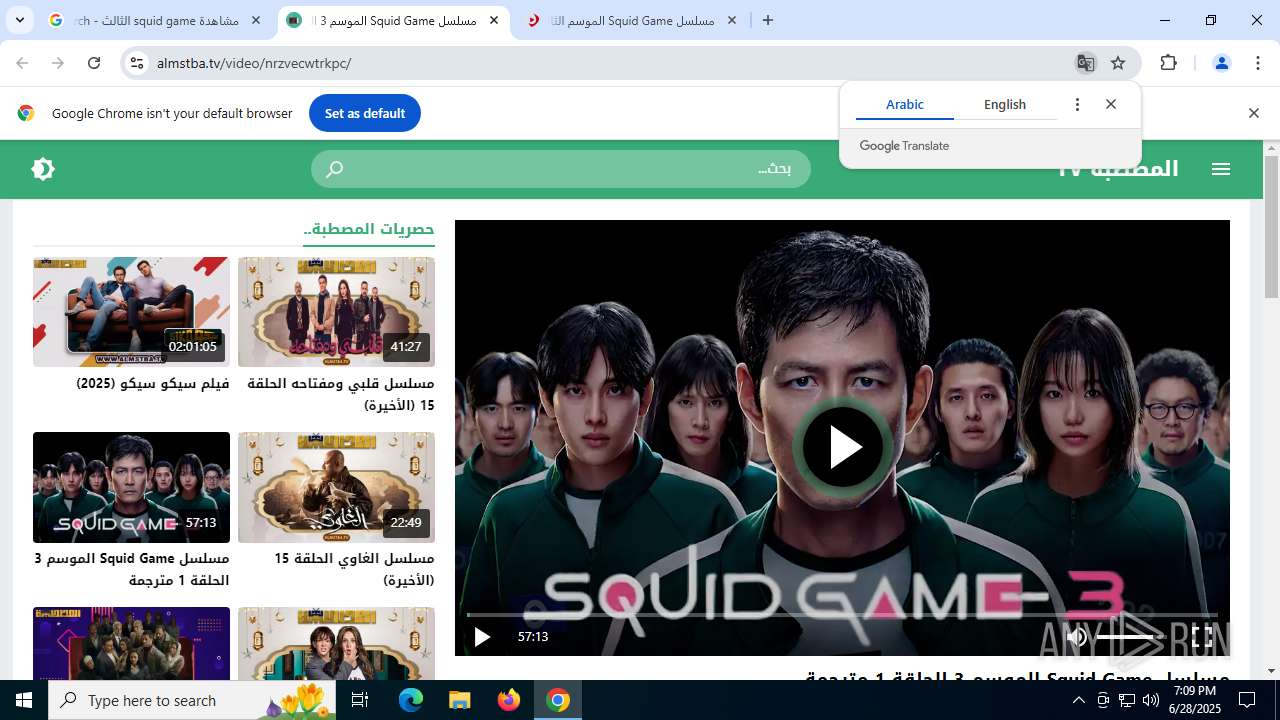
Task: Open the Windows Start menu
Action: (x=24, y=700)
